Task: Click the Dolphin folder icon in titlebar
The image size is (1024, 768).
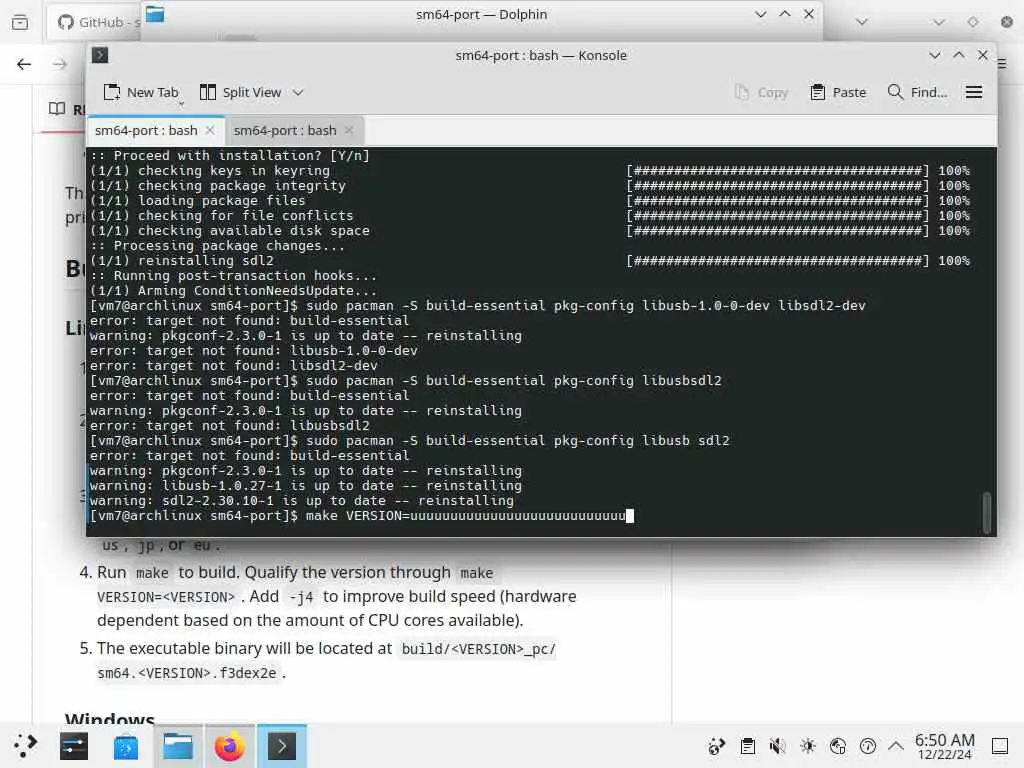Action: click(155, 14)
